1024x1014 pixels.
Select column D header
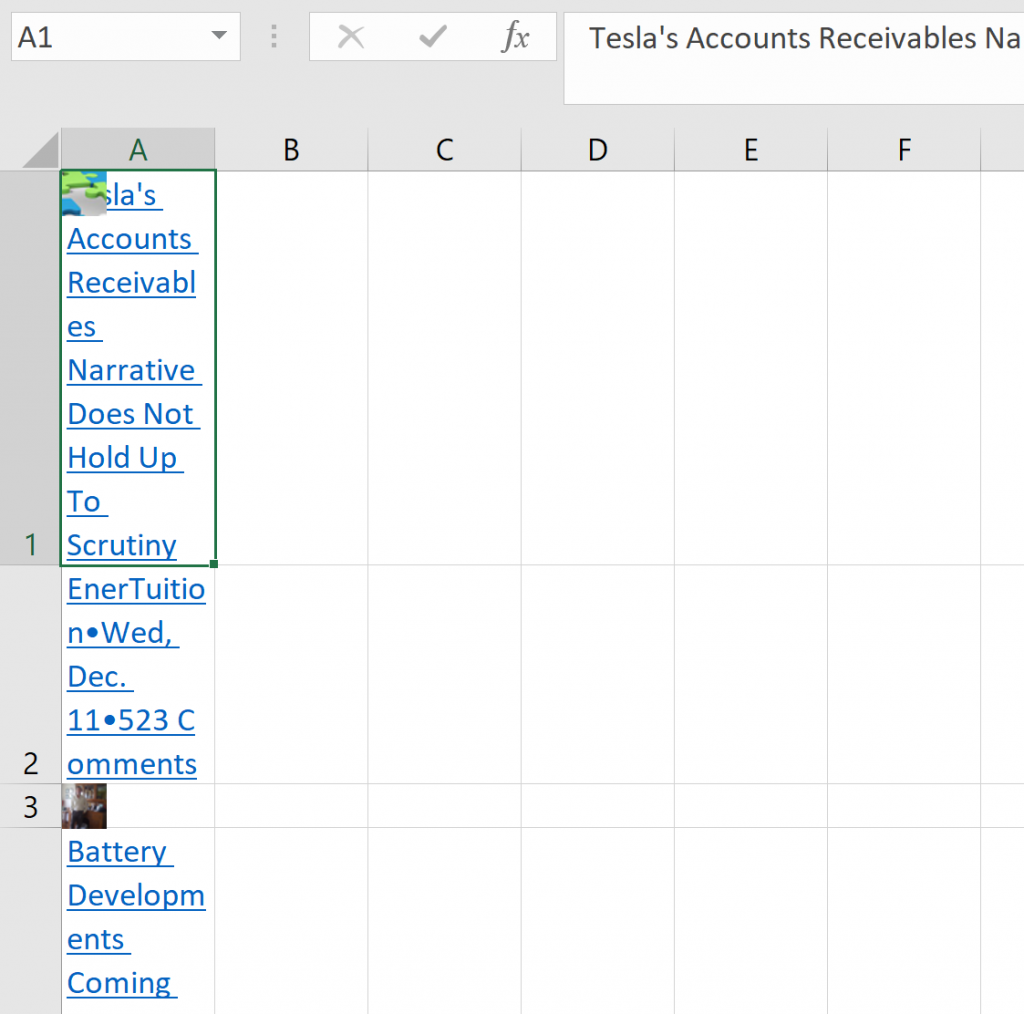[598, 150]
